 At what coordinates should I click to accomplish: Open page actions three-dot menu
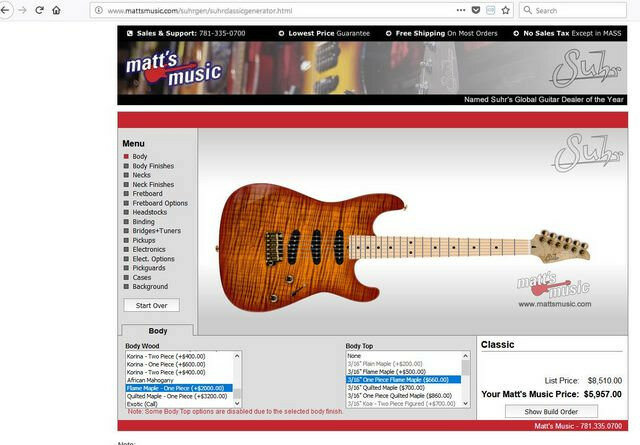461,10
